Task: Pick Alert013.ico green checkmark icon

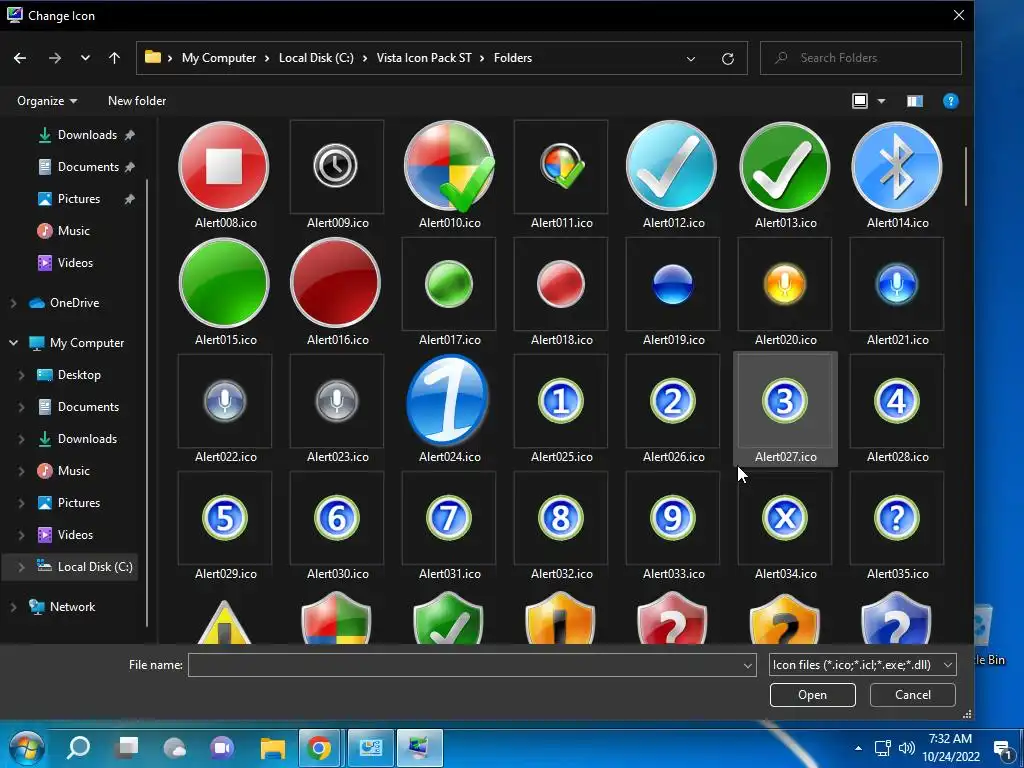Action: click(785, 167)
